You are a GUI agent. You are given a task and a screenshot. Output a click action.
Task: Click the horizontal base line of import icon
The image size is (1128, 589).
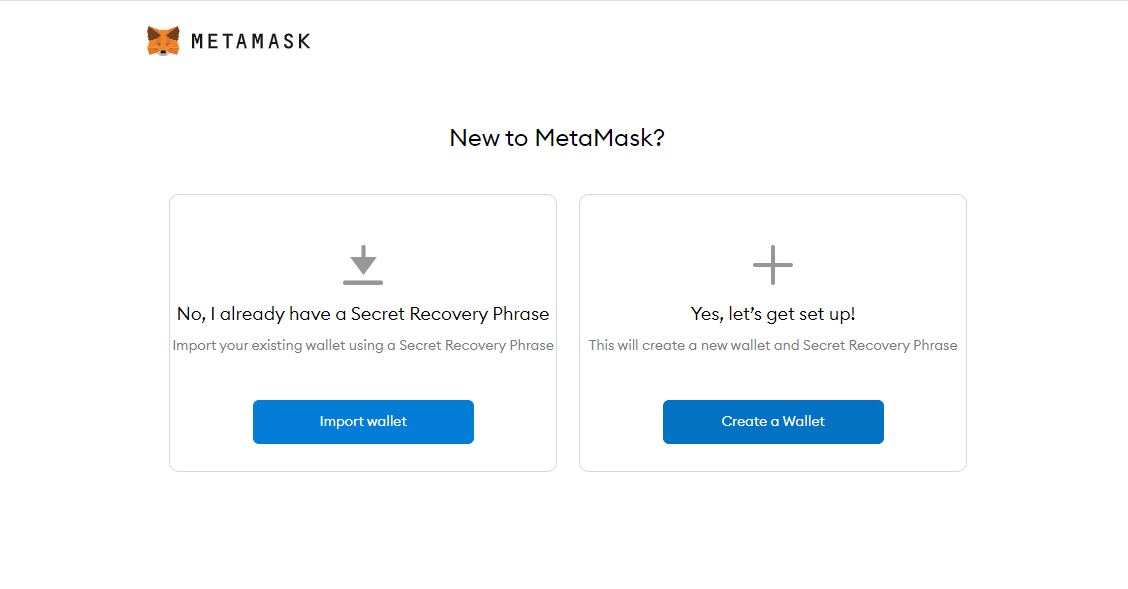coord(363,283)
